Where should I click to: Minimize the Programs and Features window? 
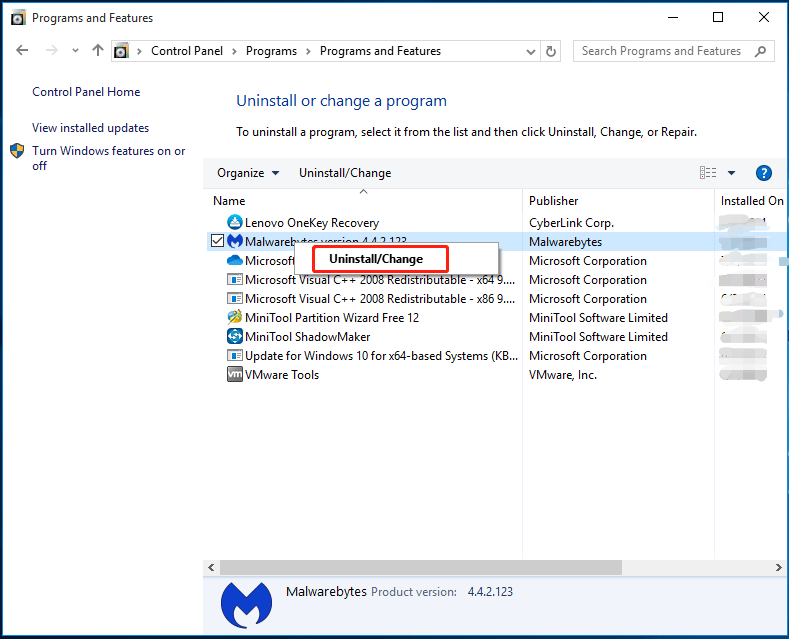tap(673, 18)
